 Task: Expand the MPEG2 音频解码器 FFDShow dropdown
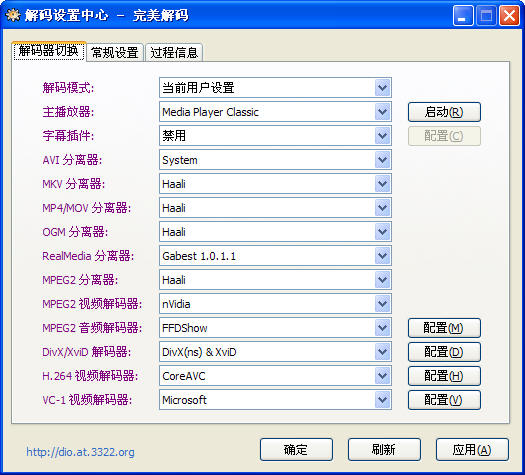point(275,328)
